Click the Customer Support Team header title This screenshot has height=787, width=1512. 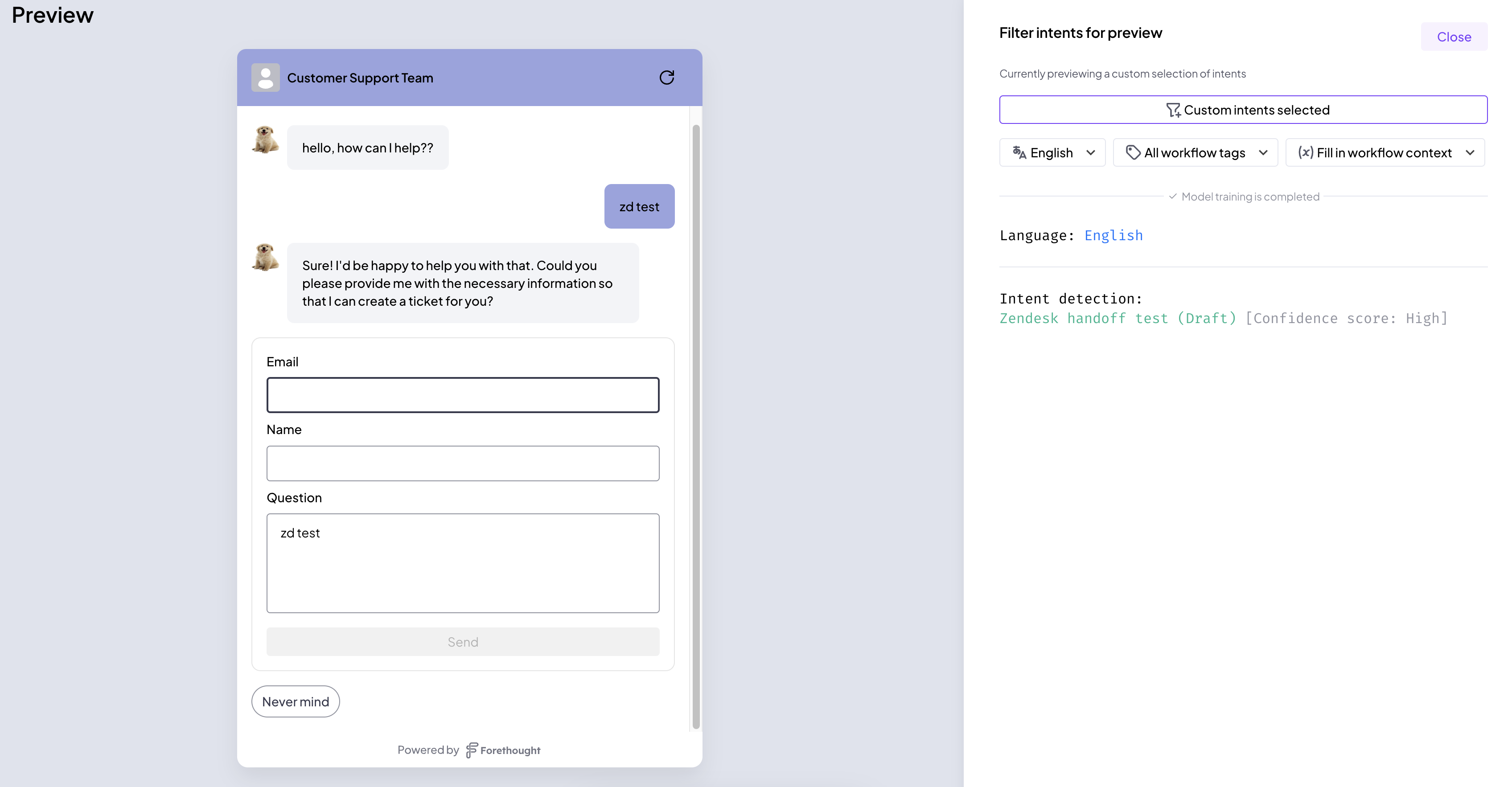point(360,78)
